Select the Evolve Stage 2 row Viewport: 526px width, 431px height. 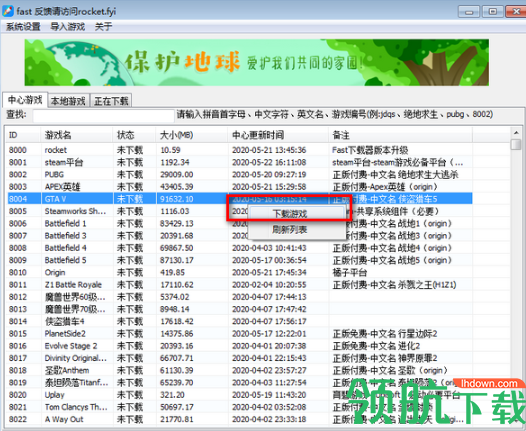[x=240, y=346]
